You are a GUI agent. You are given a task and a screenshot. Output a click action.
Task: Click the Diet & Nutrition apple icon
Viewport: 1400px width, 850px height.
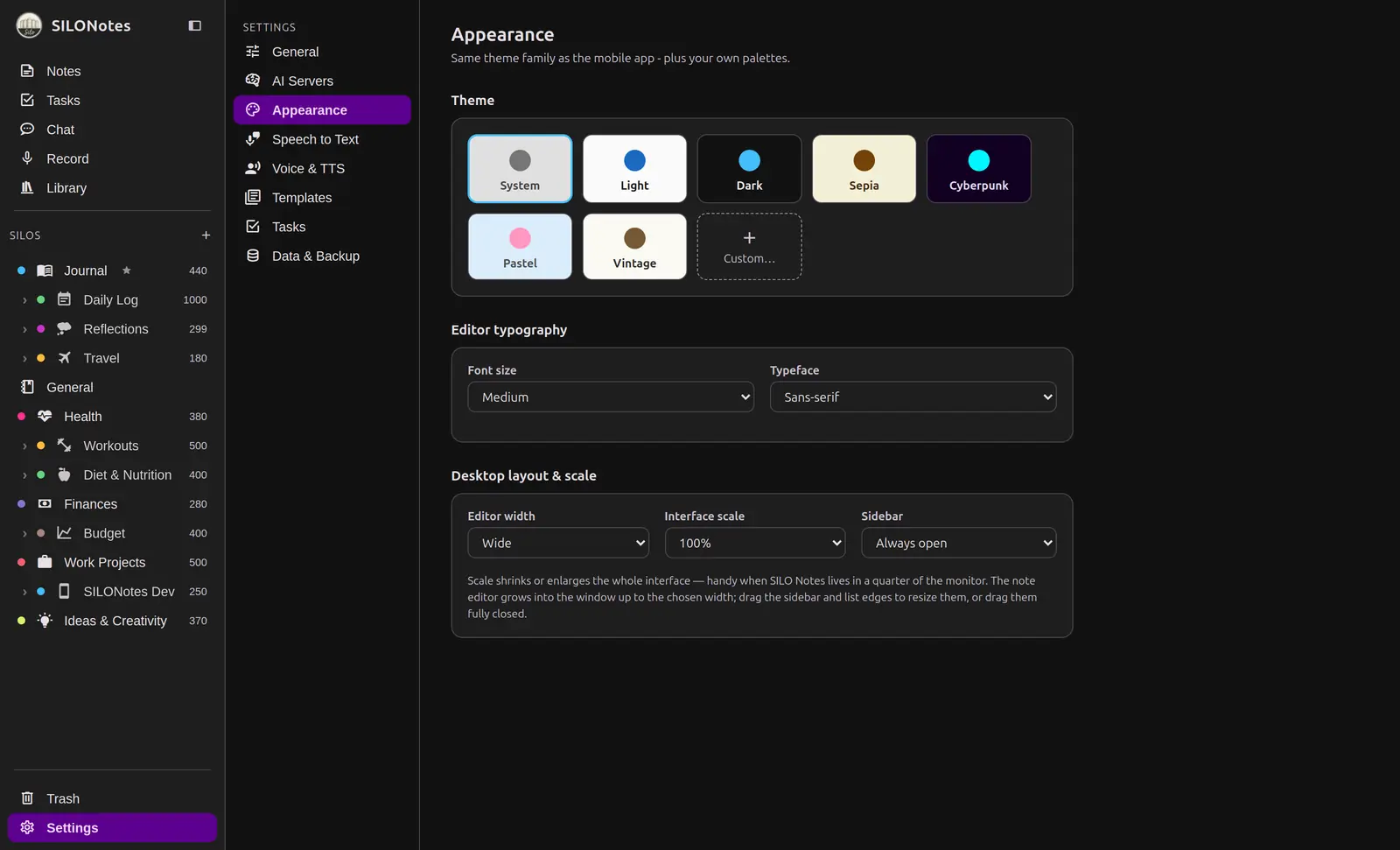pos(64,474)
